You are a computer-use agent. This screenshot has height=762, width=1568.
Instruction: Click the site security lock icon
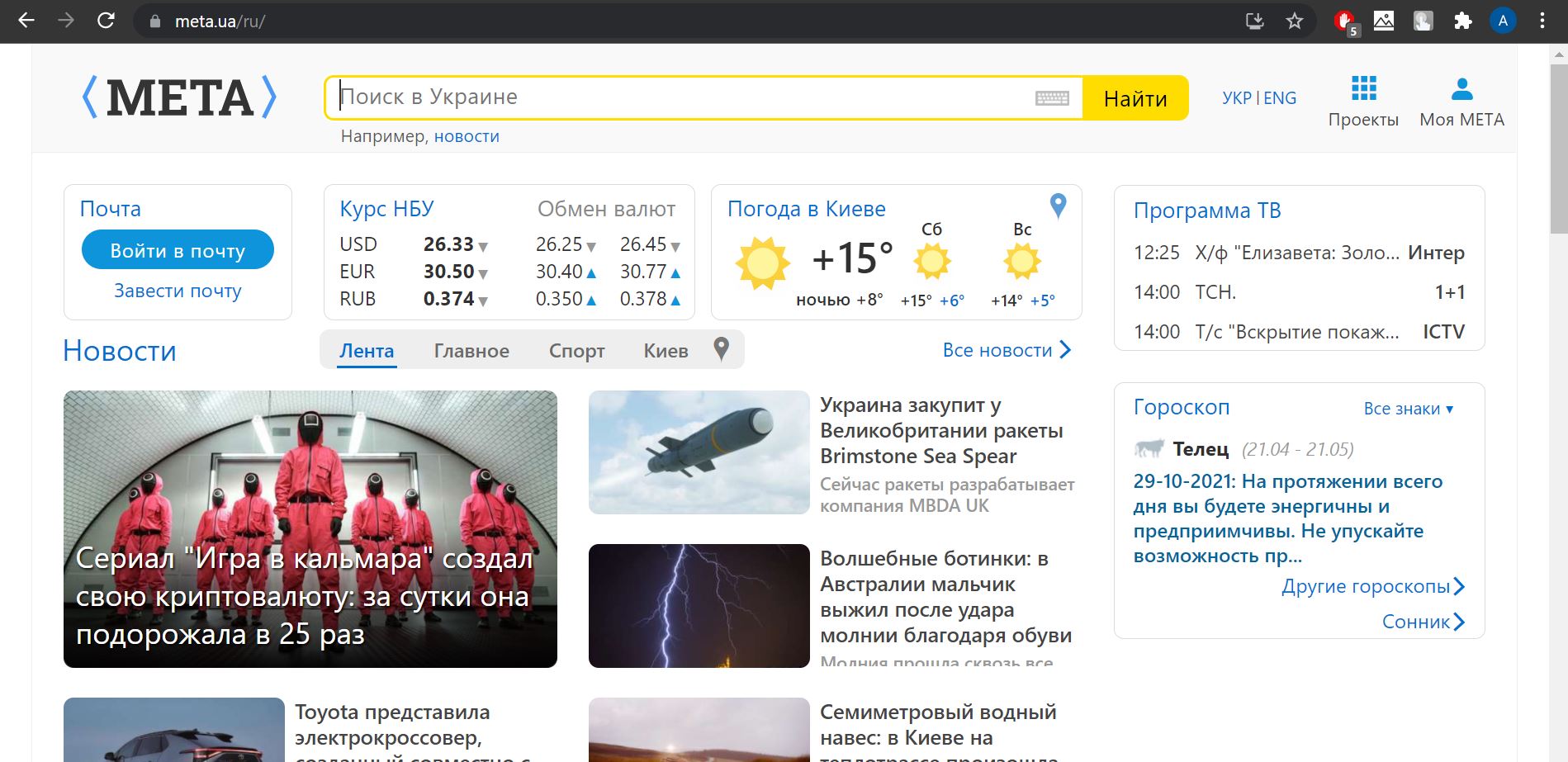[x=154, y=21]
